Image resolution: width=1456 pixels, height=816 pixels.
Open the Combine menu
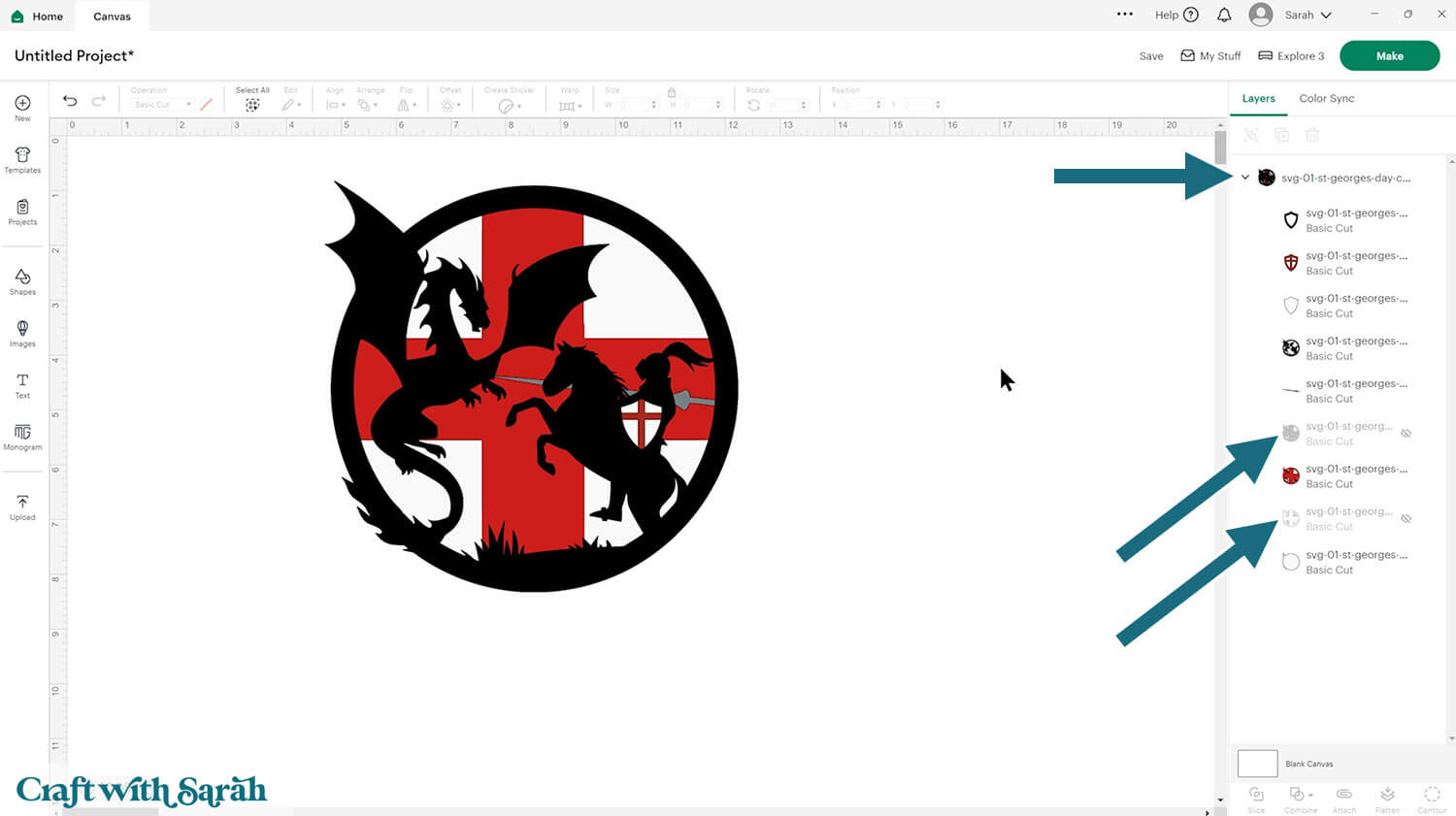[x=1301, y=800]
